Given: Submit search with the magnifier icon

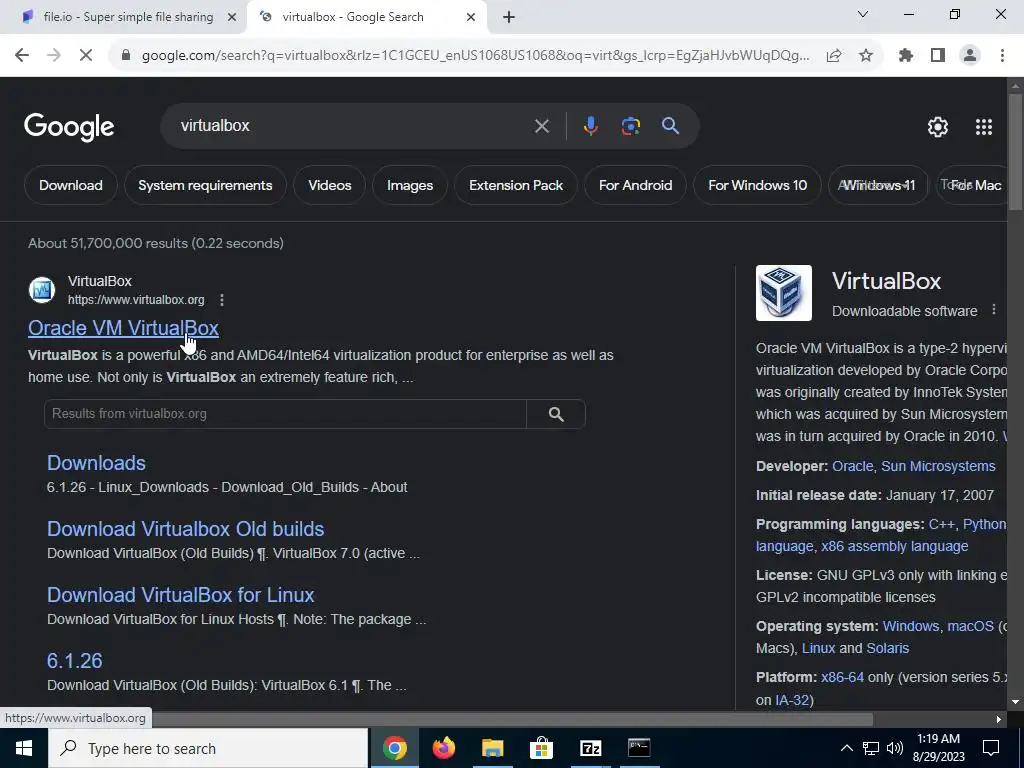Looking at the screenshot, I should click(x=671, y=126).
